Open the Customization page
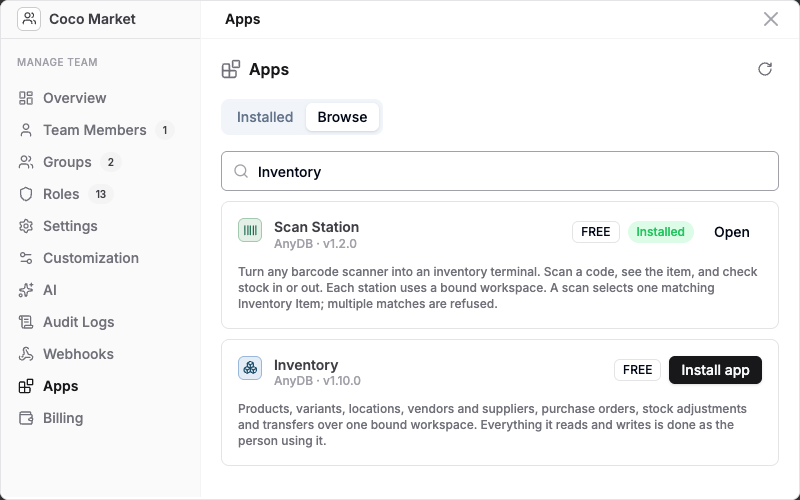 pyautogui.click(x=90, y=258)
